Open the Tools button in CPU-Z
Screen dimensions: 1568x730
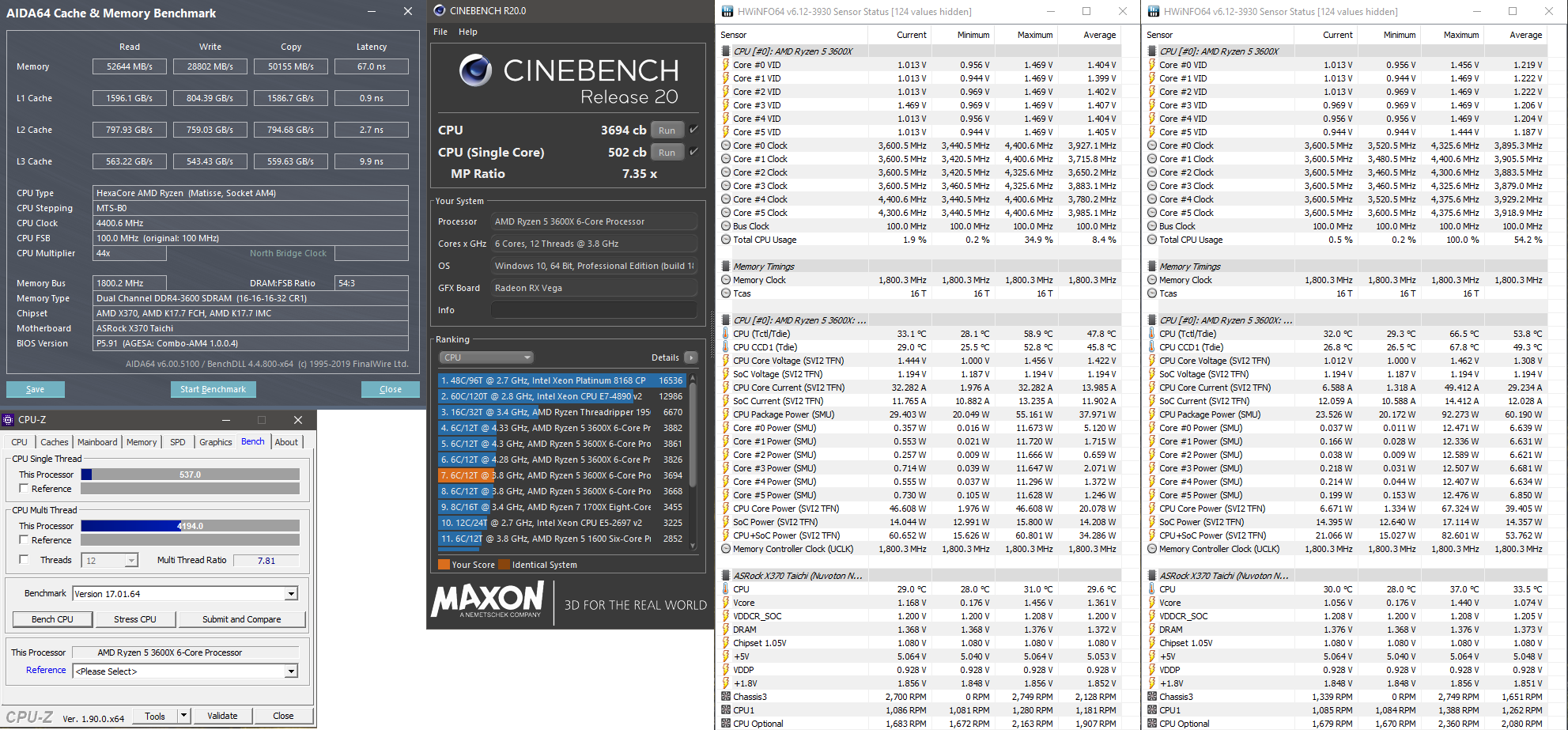pyautogui.click(x=155, y=716)
